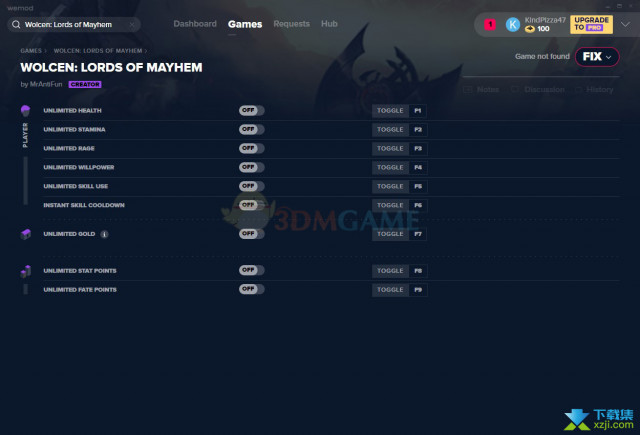Click the stats category icon
This screenshot has height=435, width=640.
tap(25, 271)
